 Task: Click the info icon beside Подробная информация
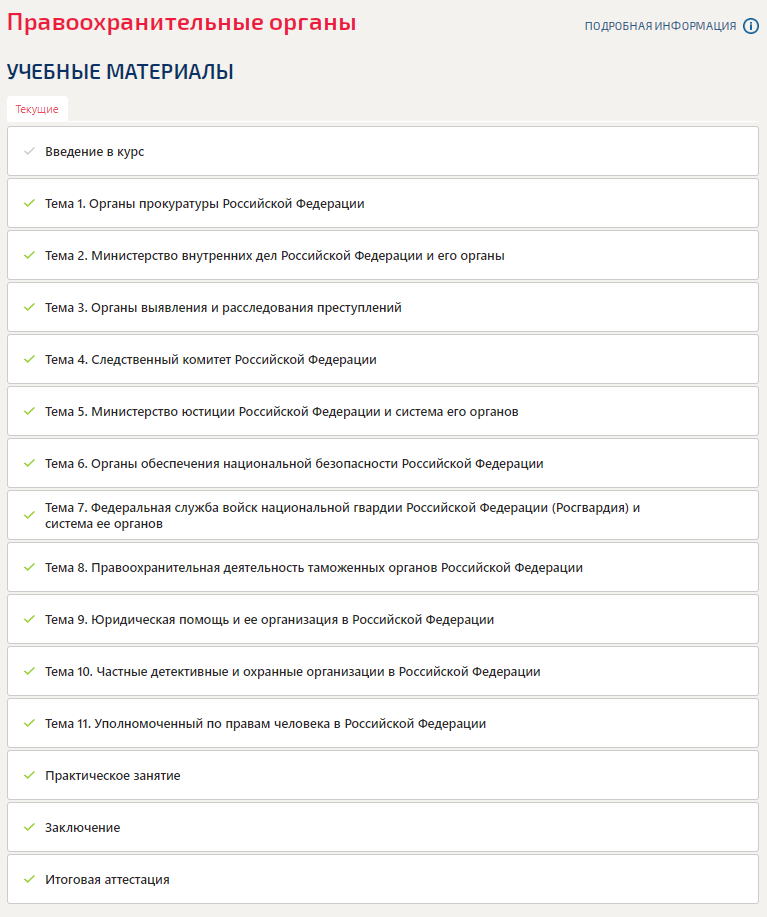(751, 26)
